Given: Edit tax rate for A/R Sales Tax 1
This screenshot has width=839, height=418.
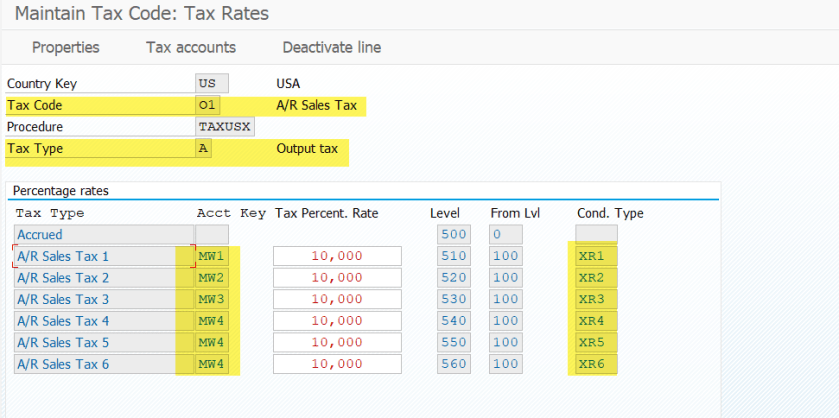Looking at the screenshot, I should (337, 256).
